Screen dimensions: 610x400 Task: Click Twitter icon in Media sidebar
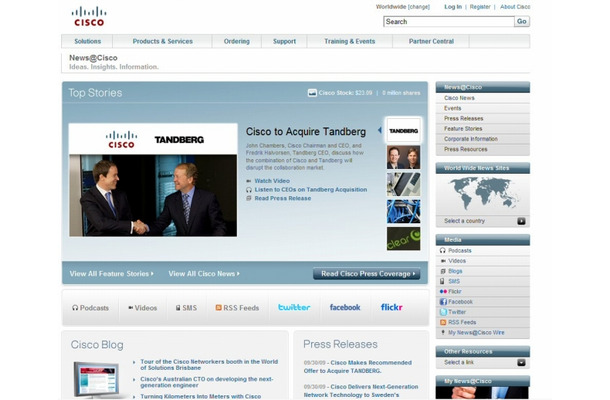coord(443,312)
